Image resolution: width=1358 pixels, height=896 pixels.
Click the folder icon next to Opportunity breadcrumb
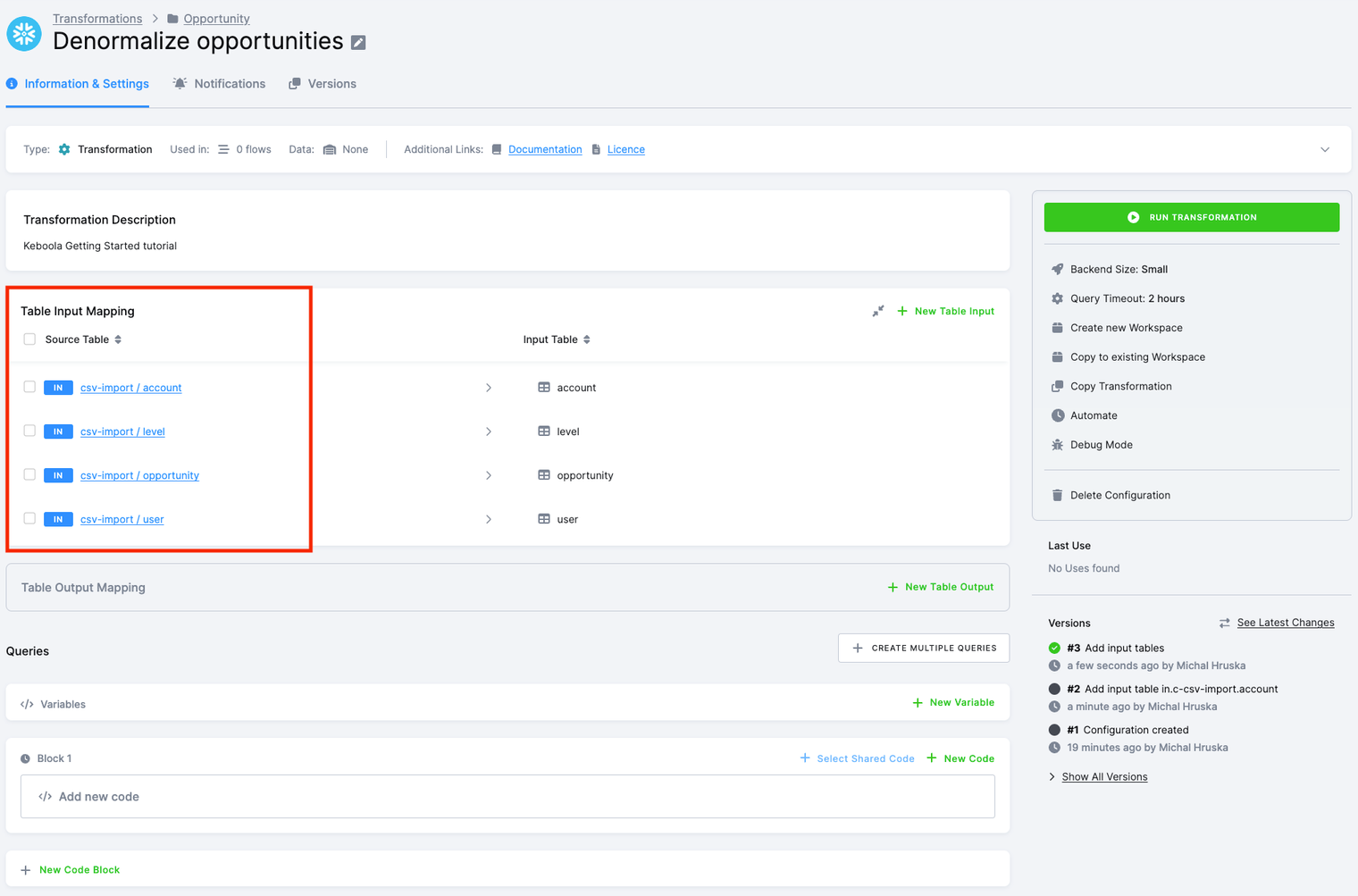click(172, 19)
